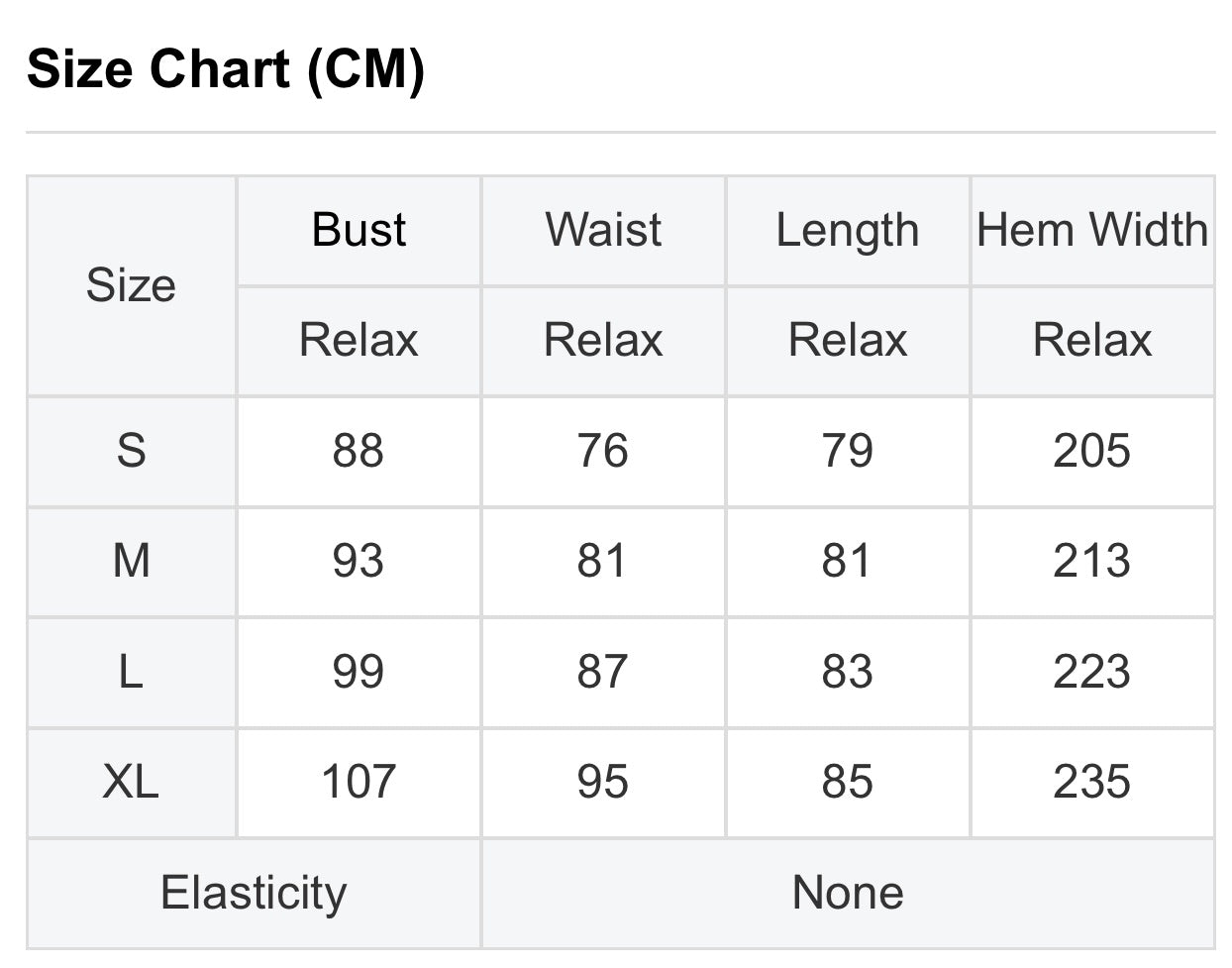Click the Hem Width column header
The image size is (1232, 968).
[1092, 230]
